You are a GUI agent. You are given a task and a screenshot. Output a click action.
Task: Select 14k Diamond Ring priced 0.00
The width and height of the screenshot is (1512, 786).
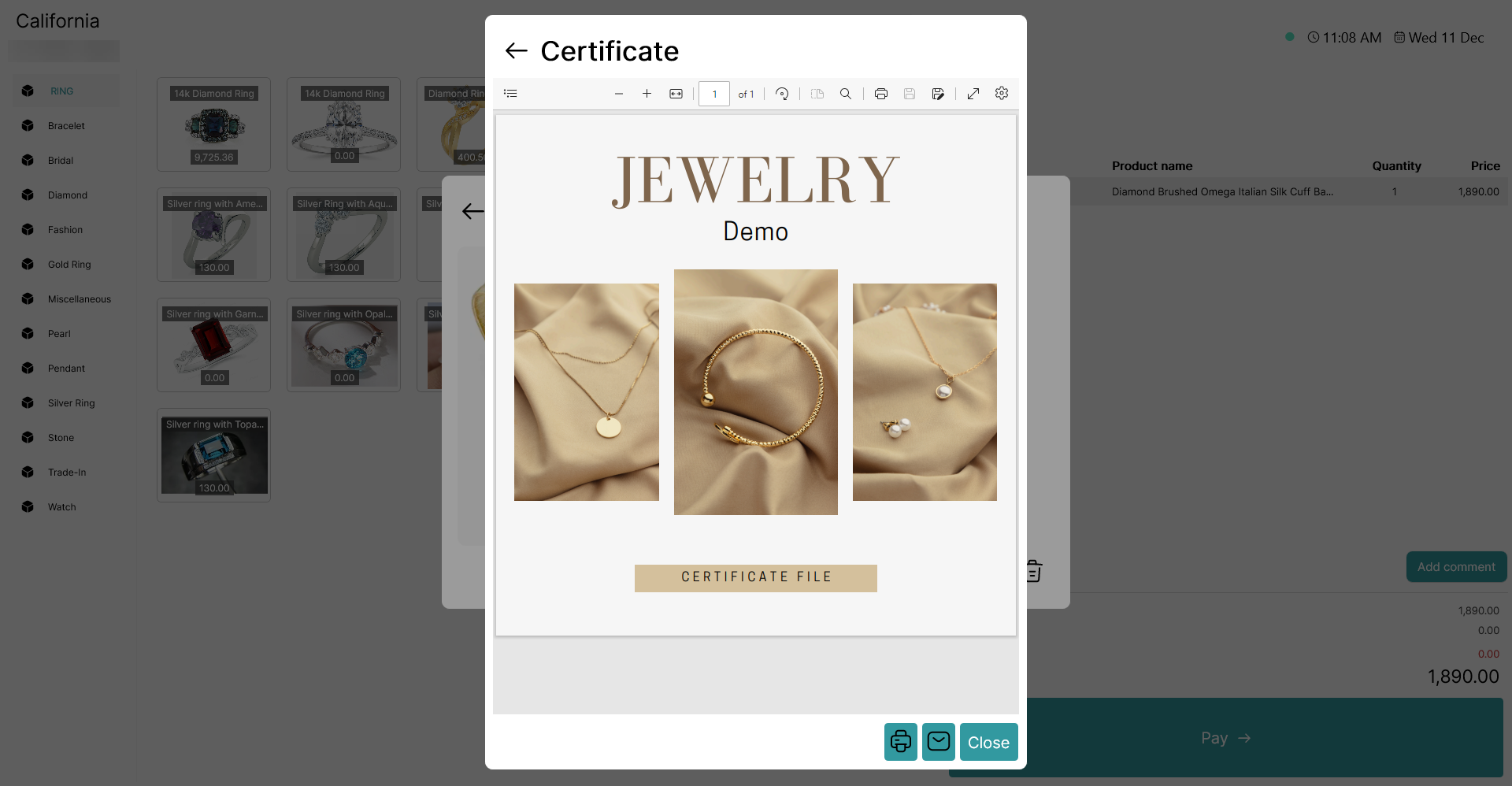tap(343, 124)
